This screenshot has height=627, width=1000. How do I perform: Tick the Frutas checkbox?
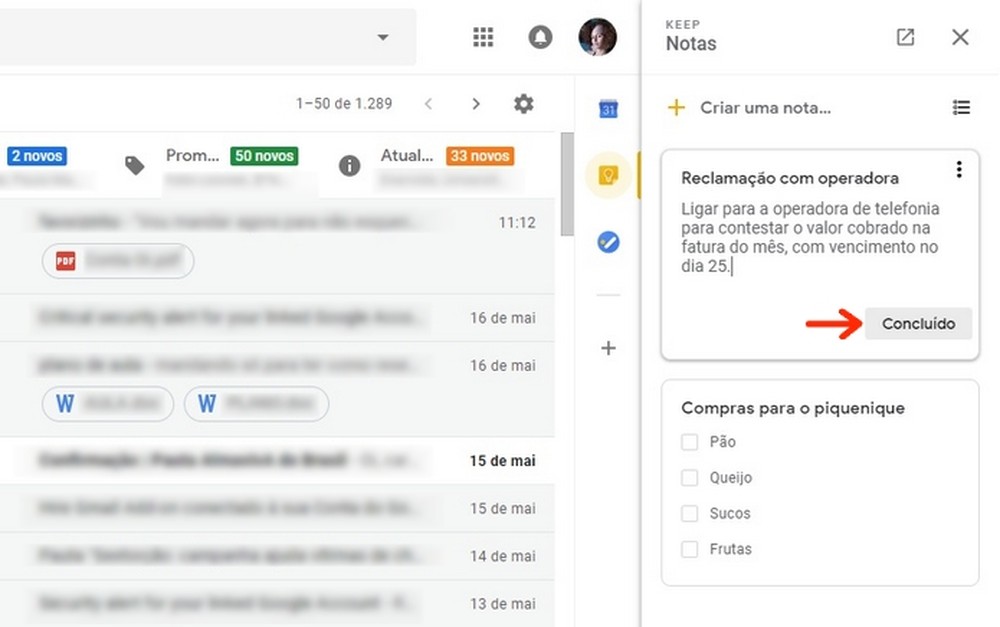pyautogui.click(x=689, y=549)
